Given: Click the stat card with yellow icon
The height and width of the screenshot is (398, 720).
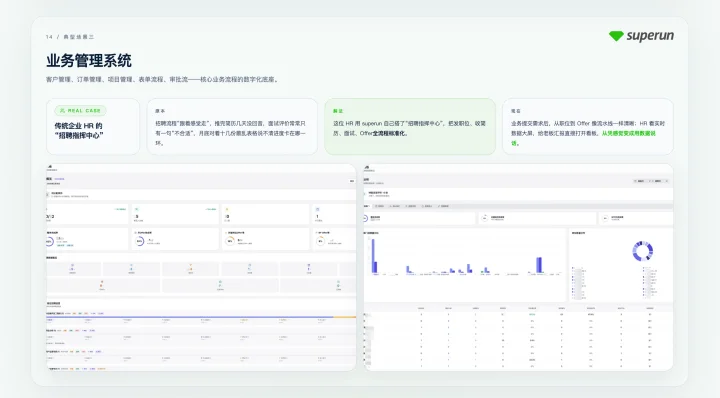Looking at the screenshot, I should (265, 214).
